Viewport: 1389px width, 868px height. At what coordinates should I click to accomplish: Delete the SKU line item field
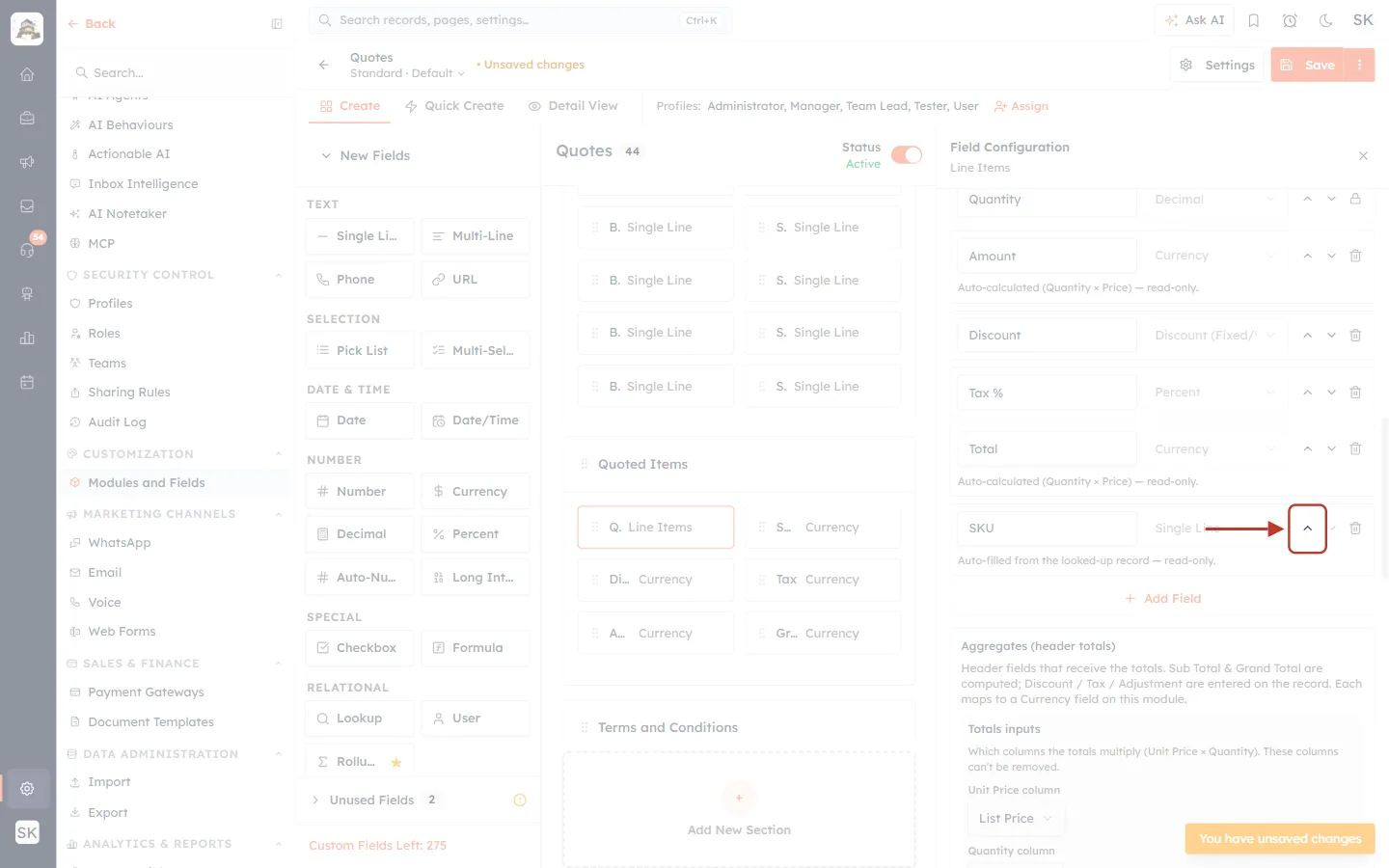[1355, 528]
